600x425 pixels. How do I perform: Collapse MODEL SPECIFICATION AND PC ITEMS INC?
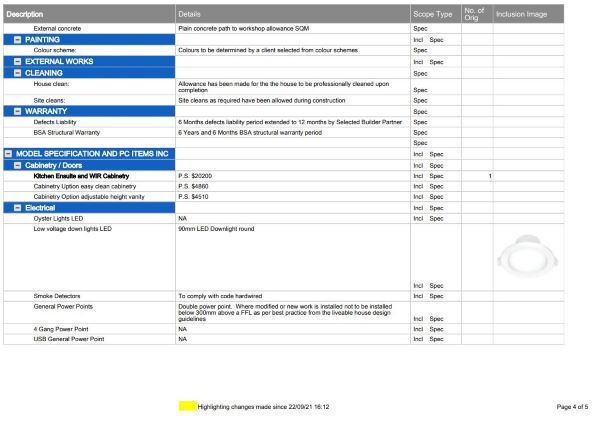tap(8, 154)
